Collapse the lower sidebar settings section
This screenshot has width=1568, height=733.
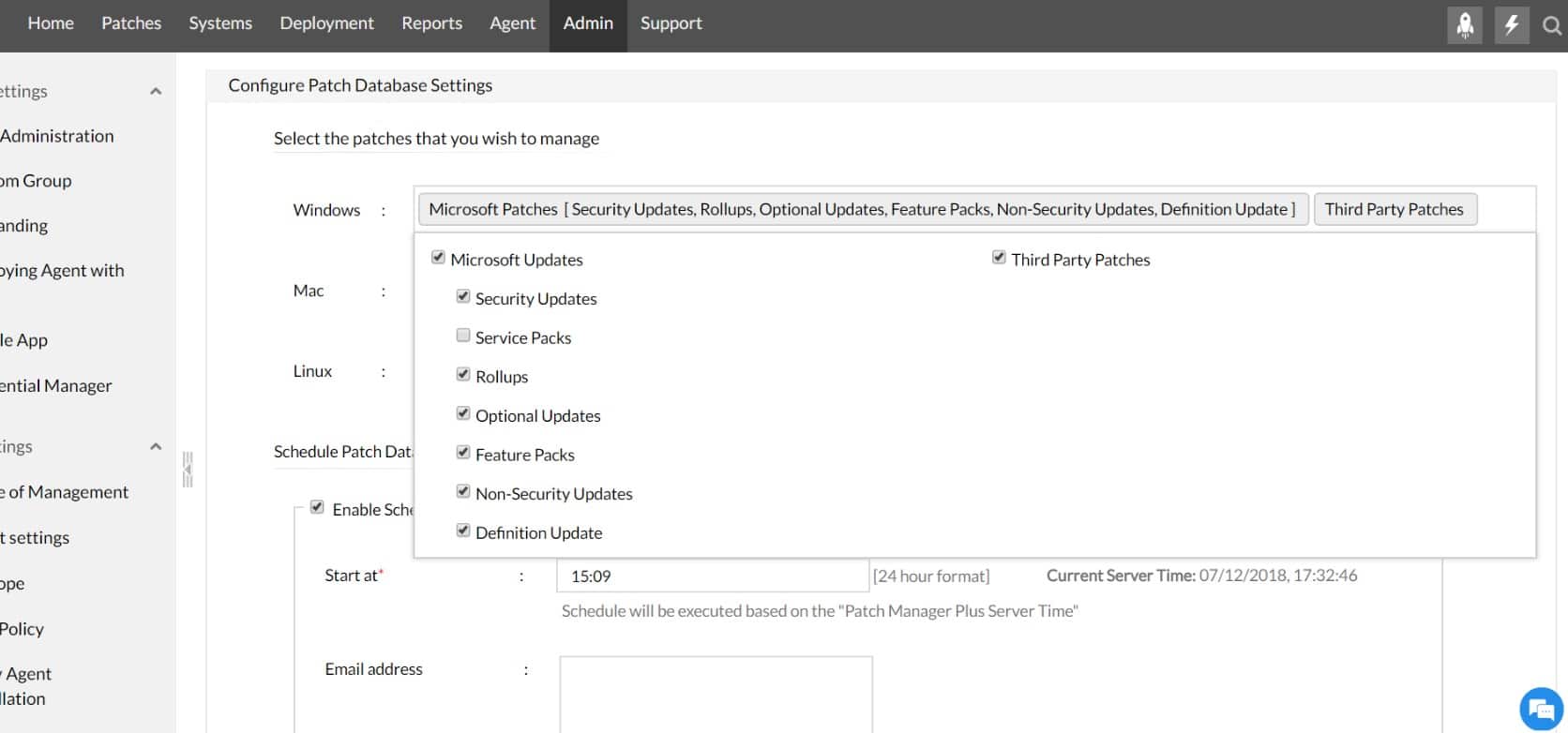click(x=156, y=447)
